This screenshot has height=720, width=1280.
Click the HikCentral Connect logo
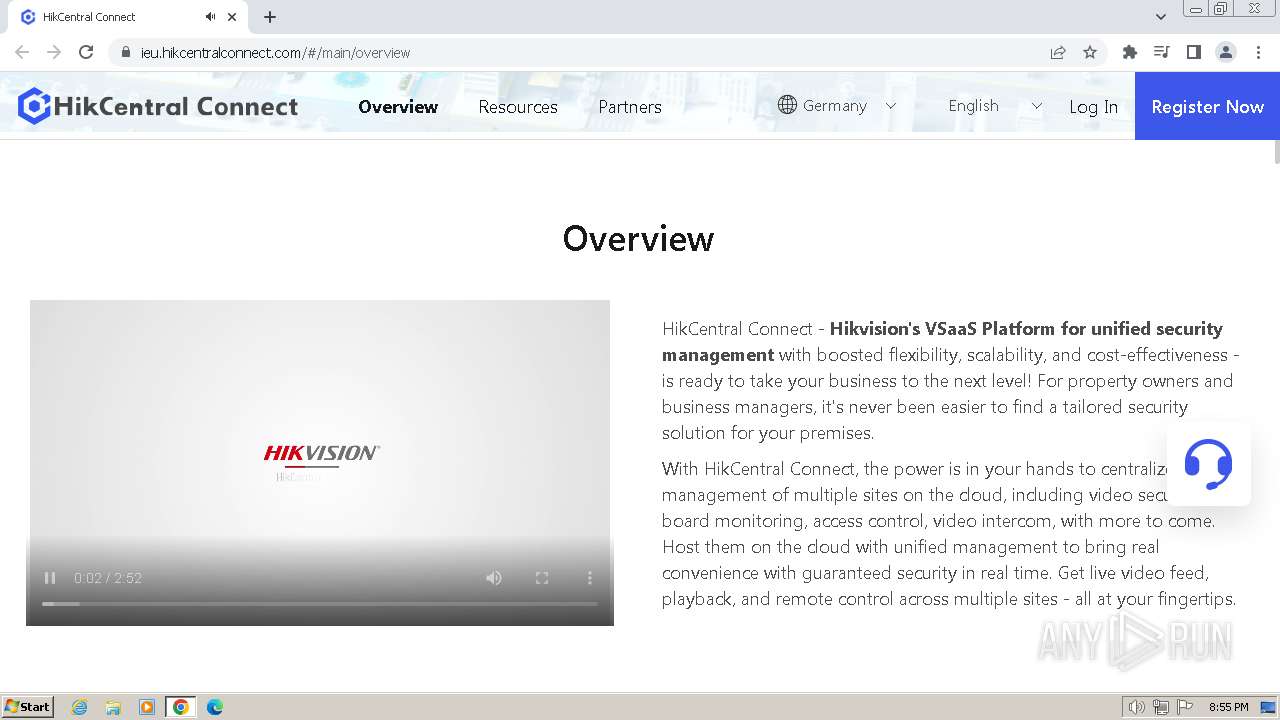[x=158, y=106]
